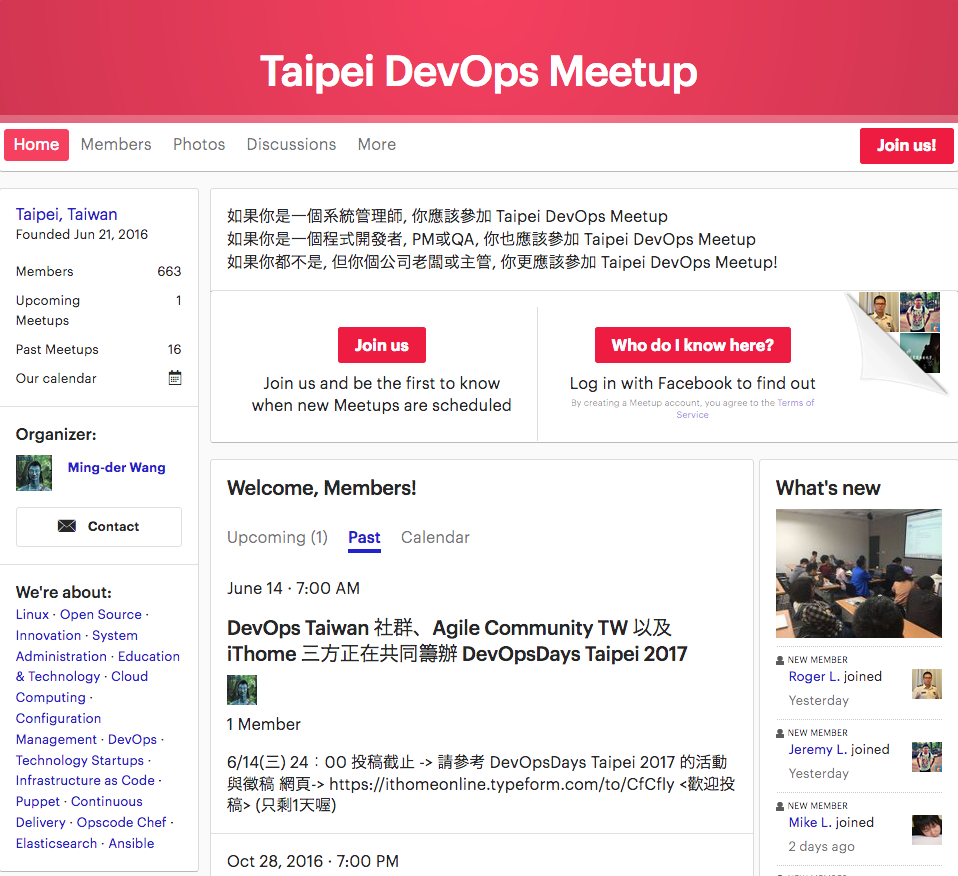Open the Discussions tab
The image size is (958, 876).
[291, 145]
